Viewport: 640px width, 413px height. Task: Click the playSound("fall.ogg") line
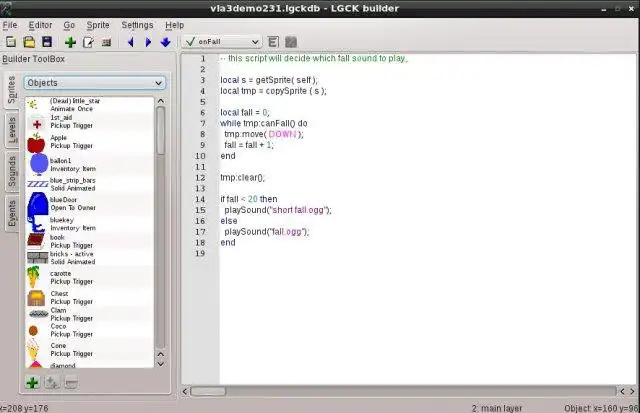point(267,232)
